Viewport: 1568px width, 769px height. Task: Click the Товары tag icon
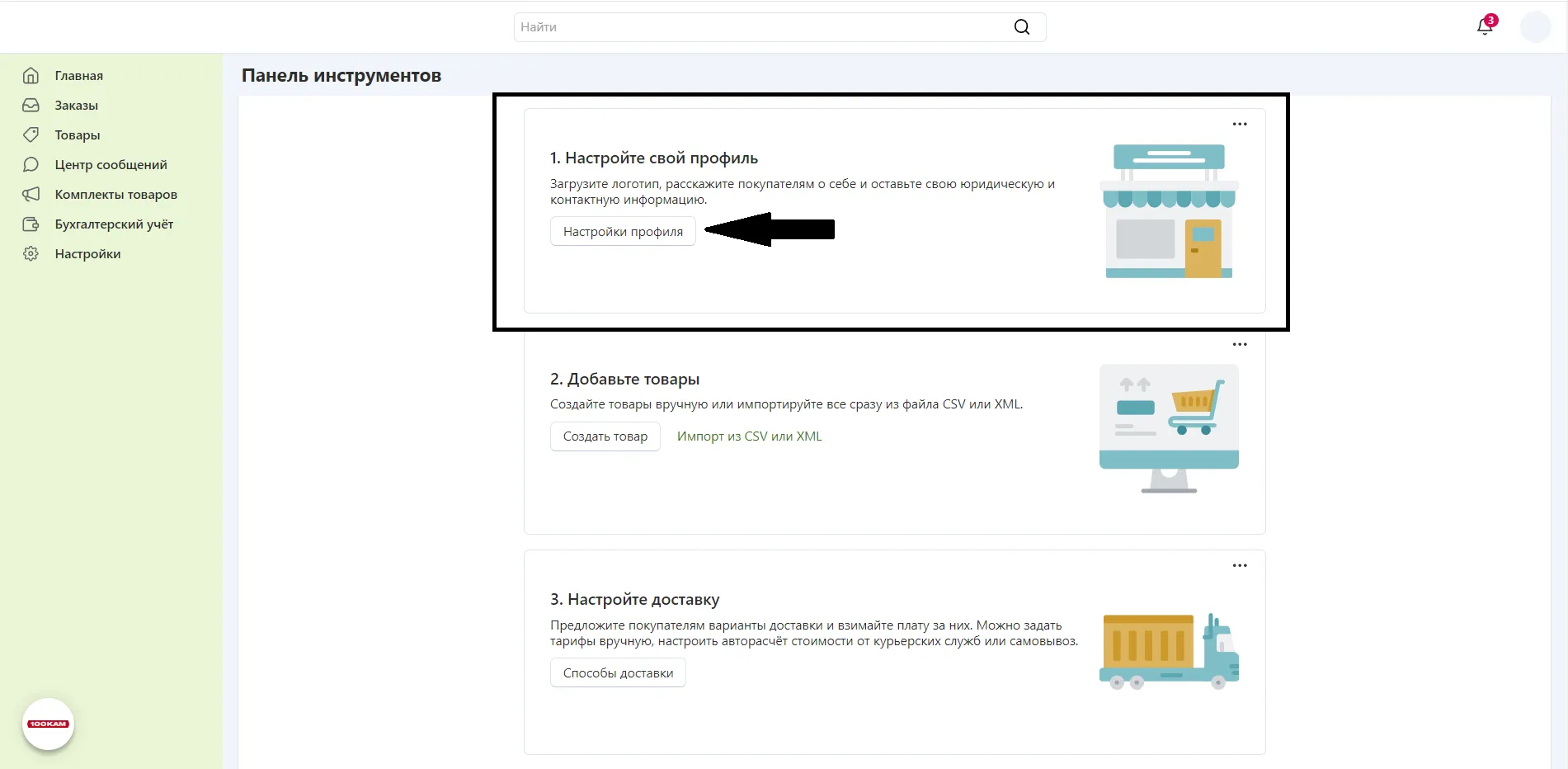pyautogui.click(x=31, y=134)
